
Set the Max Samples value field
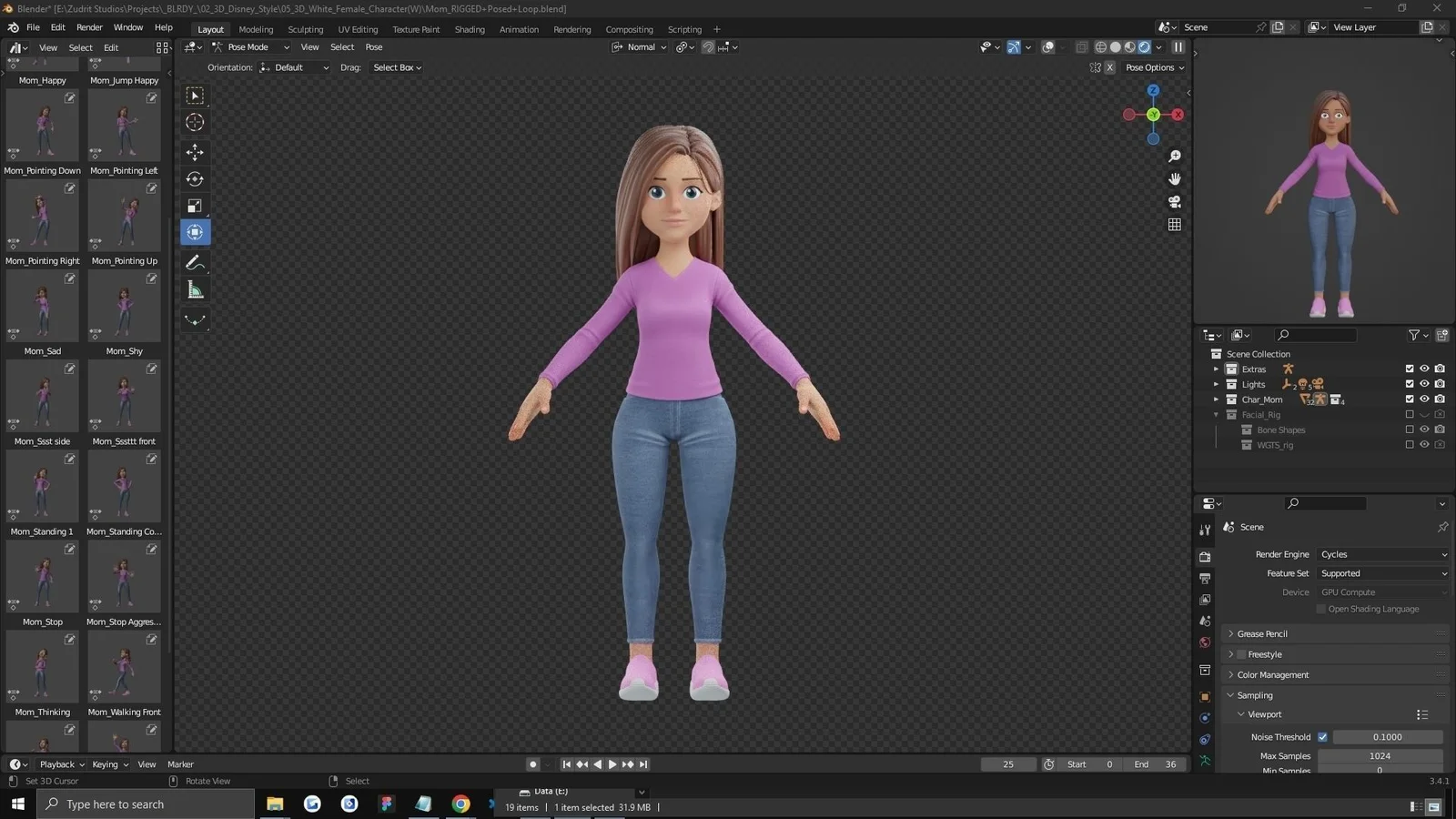coord(1380,755)
